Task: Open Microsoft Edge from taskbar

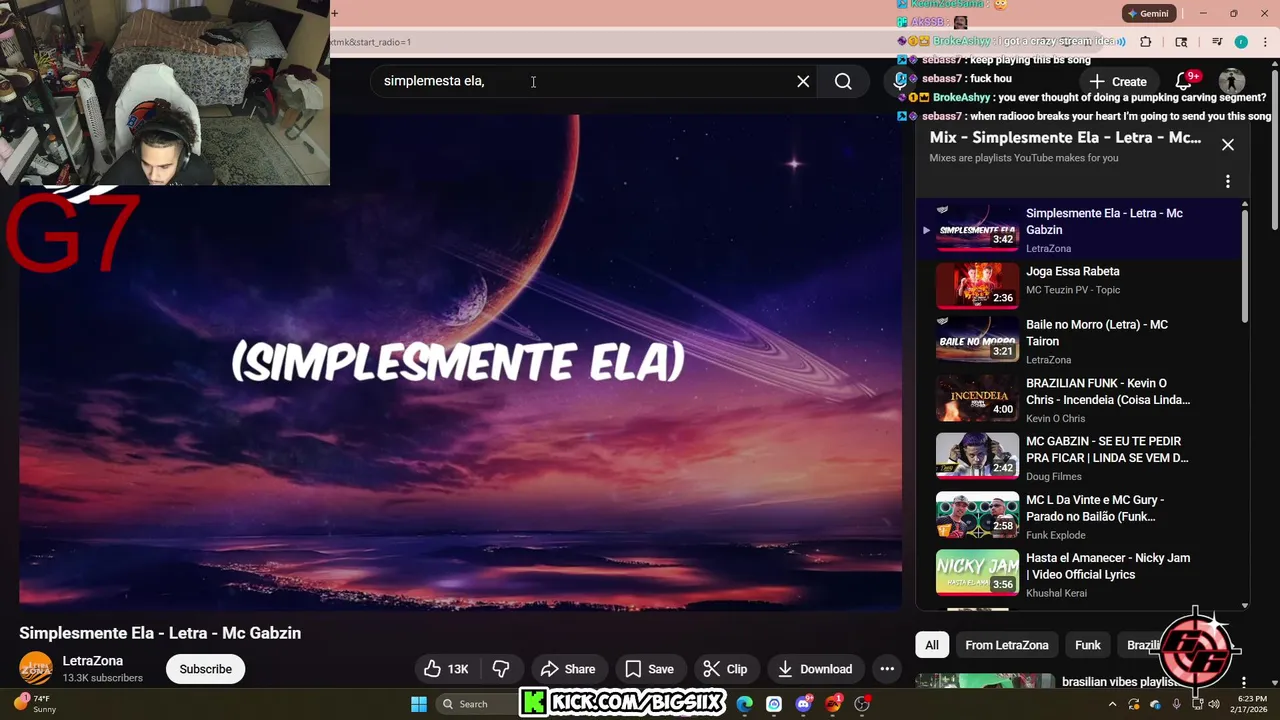Action: [x=745, y=704]
